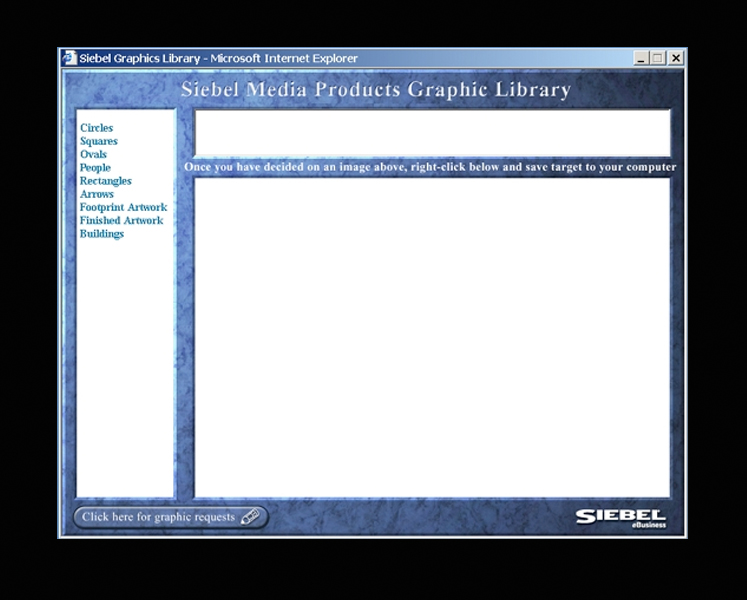Choose the Rectangles category link
Viewport: 747px width, 600px height.
[x=106, y=181]
